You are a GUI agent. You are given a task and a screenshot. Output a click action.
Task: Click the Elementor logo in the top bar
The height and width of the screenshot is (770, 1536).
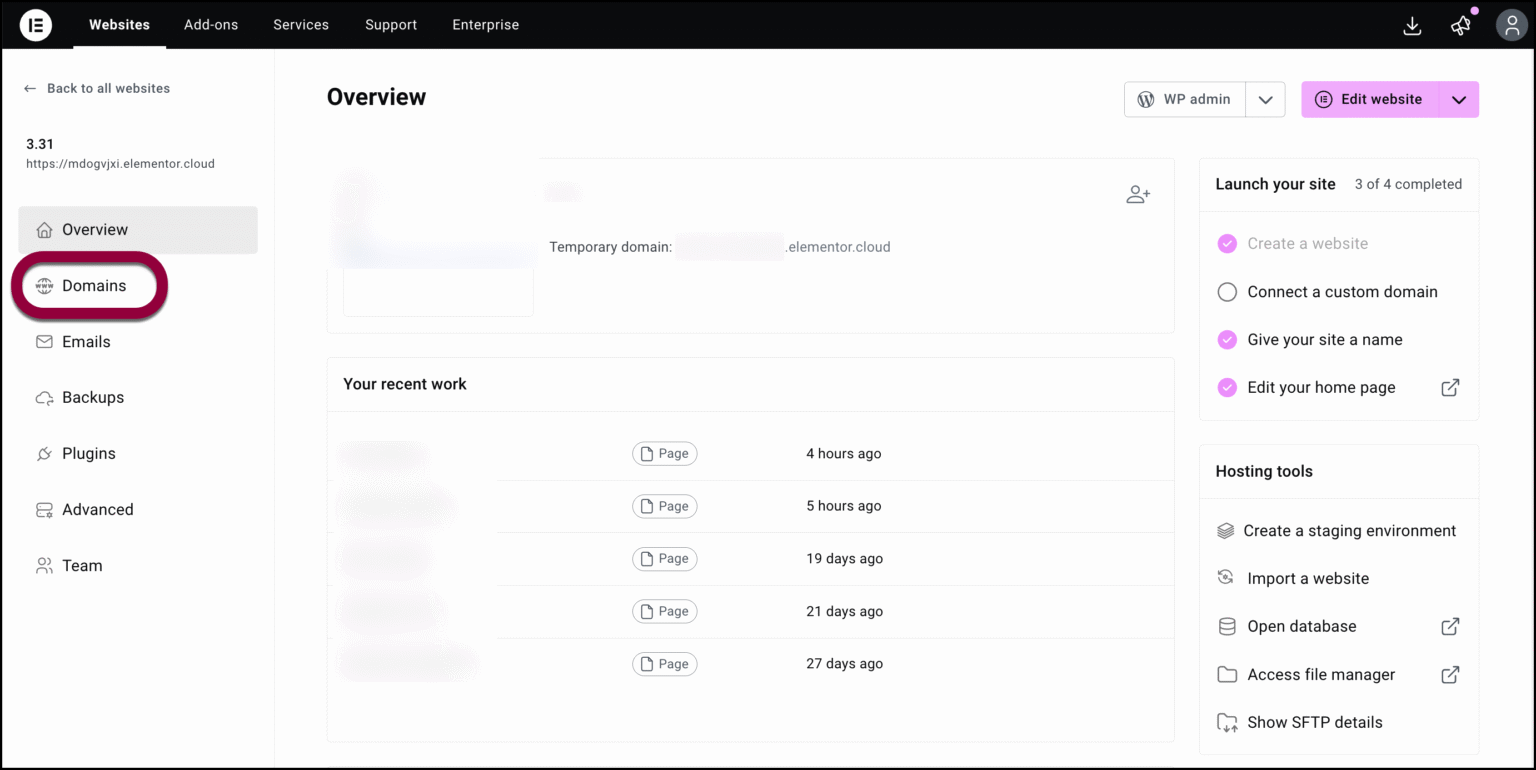[36, 24]
